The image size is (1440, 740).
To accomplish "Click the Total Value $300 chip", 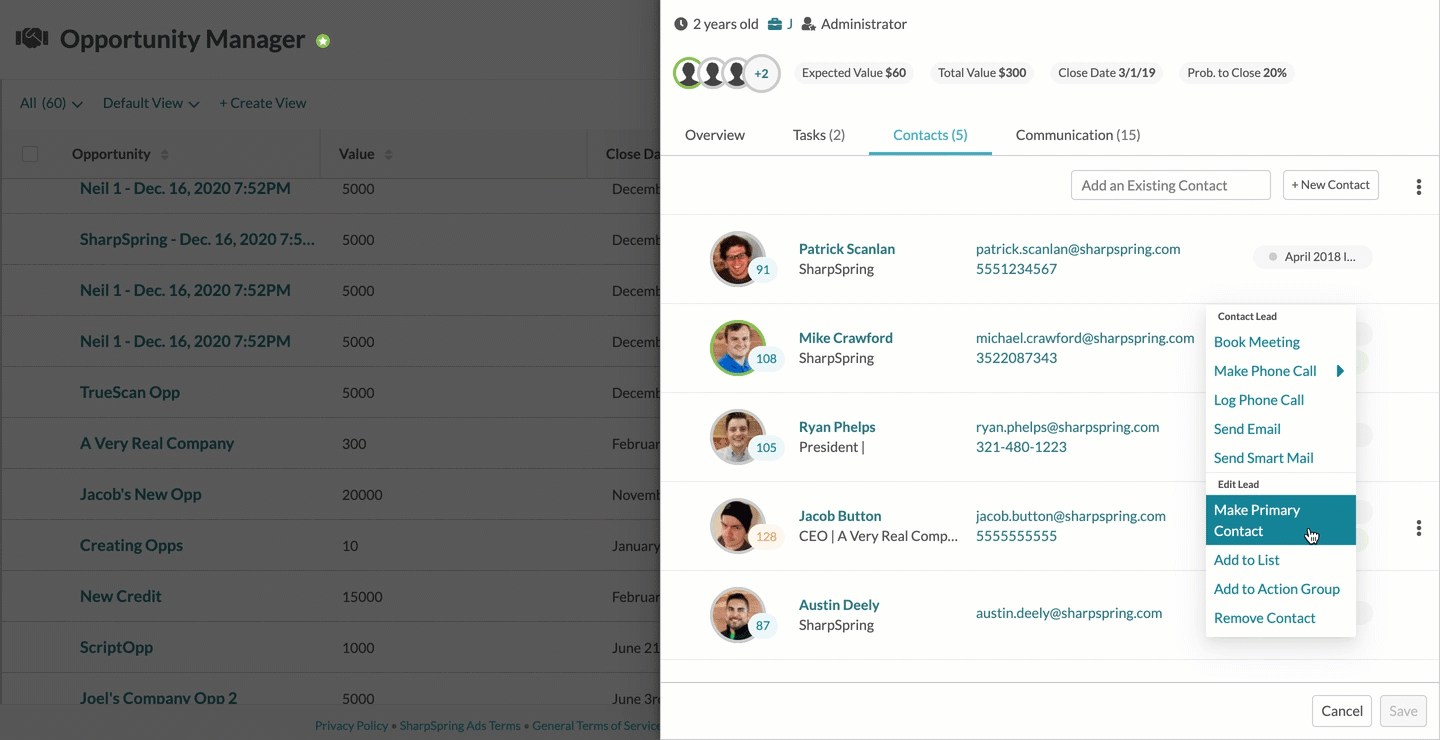I will point(982,73).
